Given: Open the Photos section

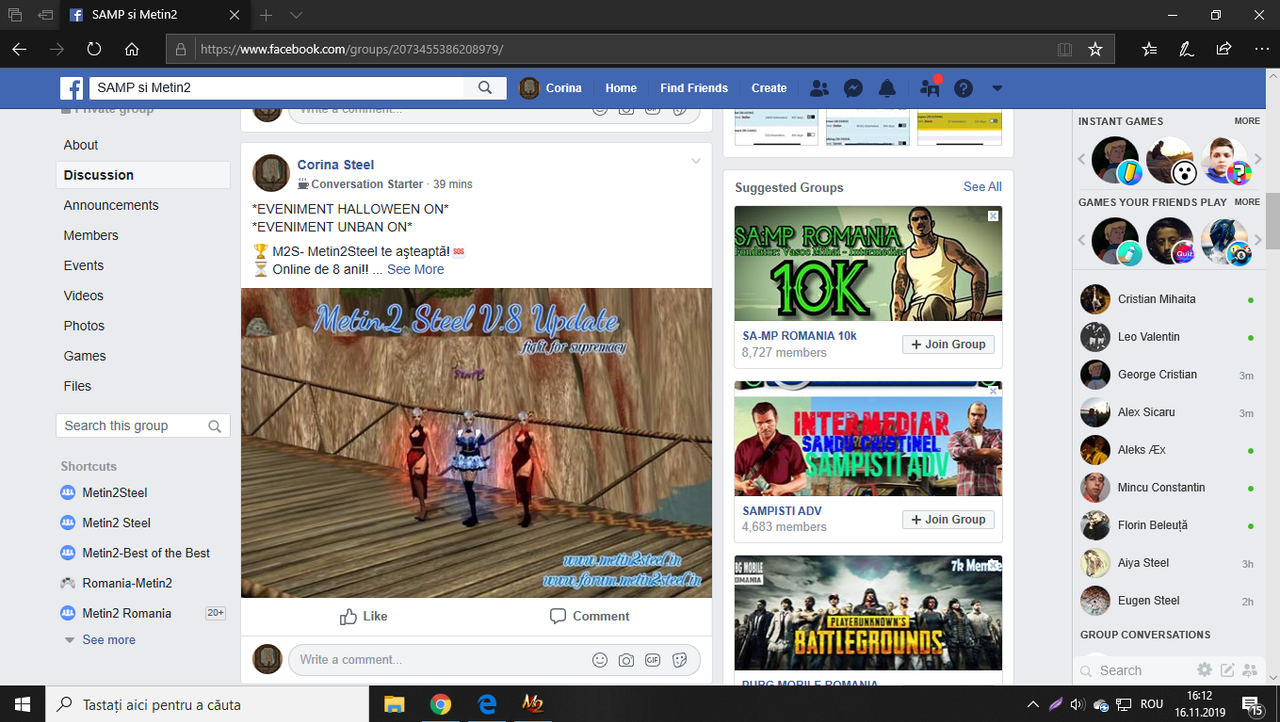Looking at the screenshot, I should [84, 325].
